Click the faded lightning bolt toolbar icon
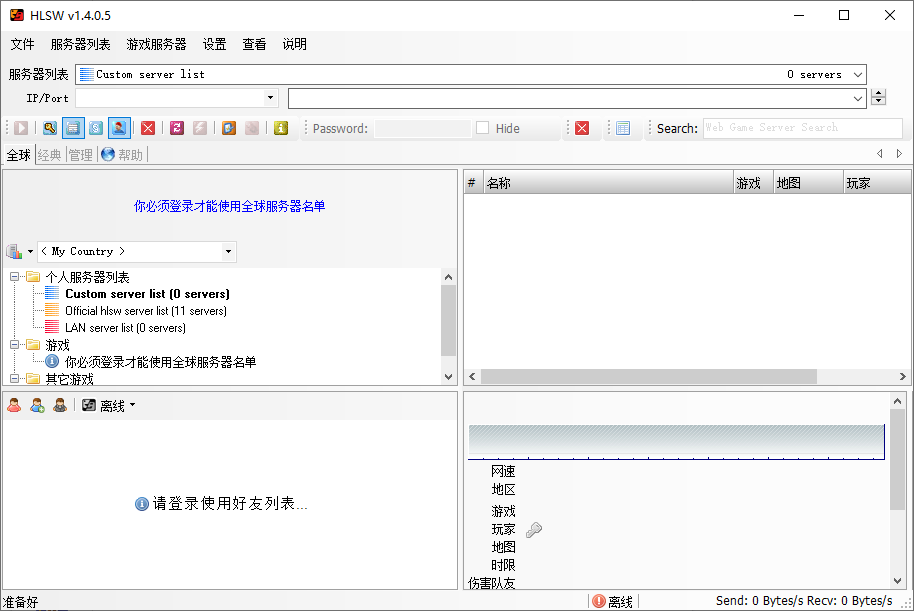 (x=200, y=128)
